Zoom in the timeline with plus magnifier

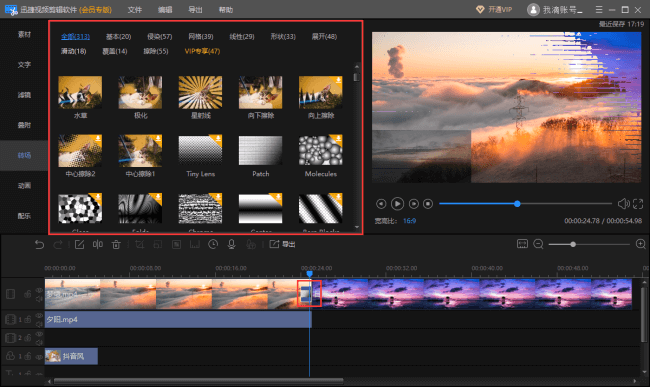tap(640, 244)
